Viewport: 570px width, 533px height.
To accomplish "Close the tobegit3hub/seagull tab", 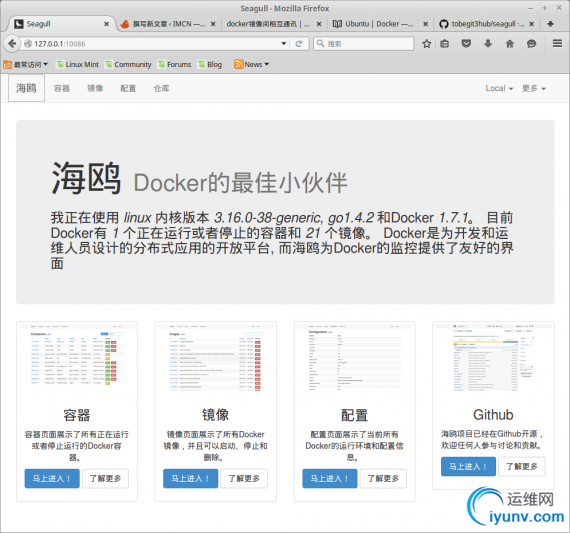I will coord(531,24).
